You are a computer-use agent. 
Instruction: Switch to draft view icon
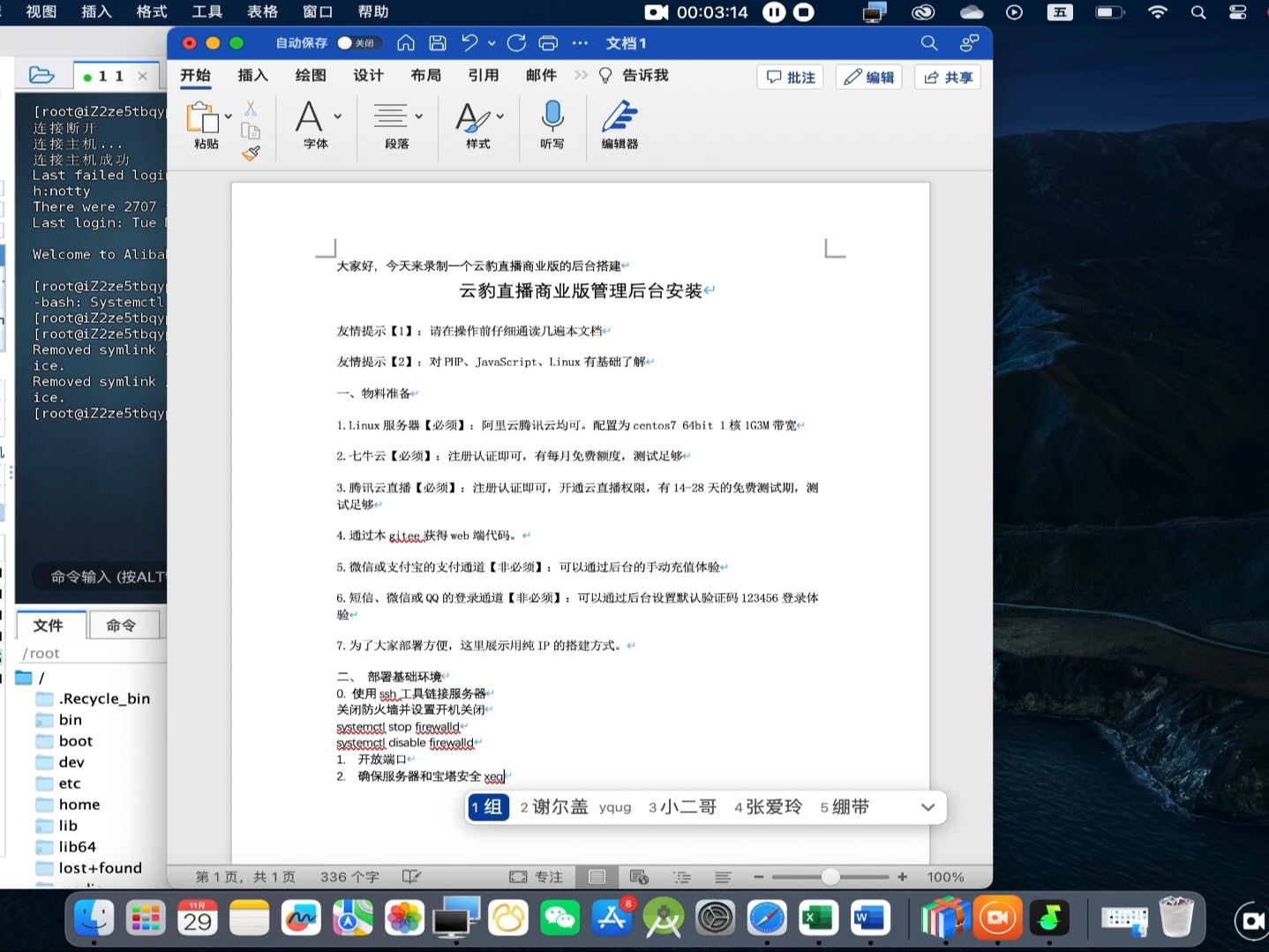click(x=724, y=877)
